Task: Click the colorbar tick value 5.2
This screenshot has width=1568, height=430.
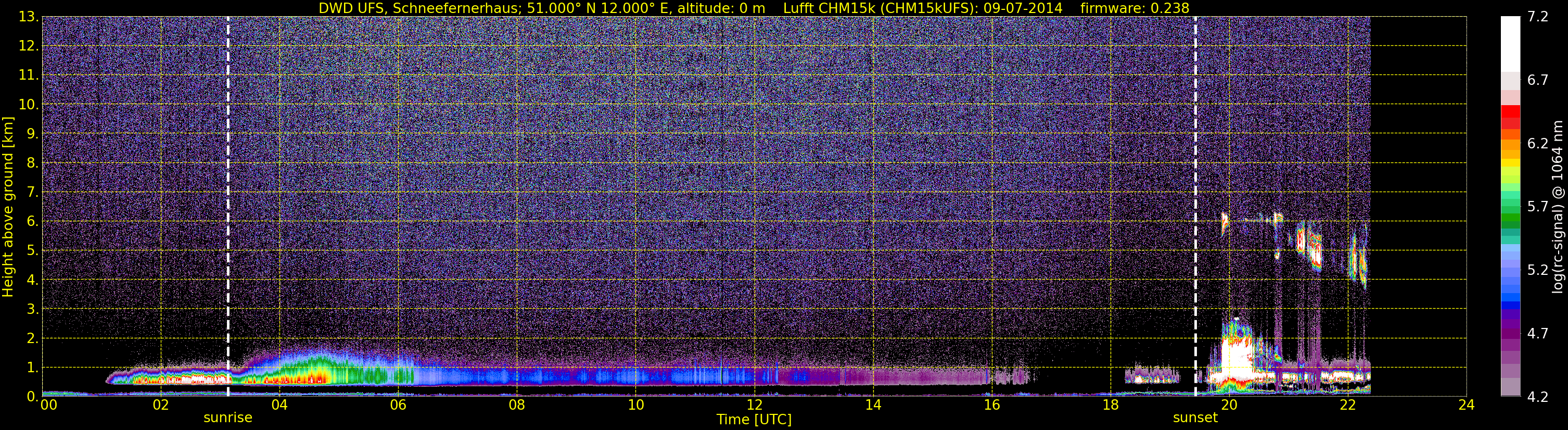Action: [1538, 270]
